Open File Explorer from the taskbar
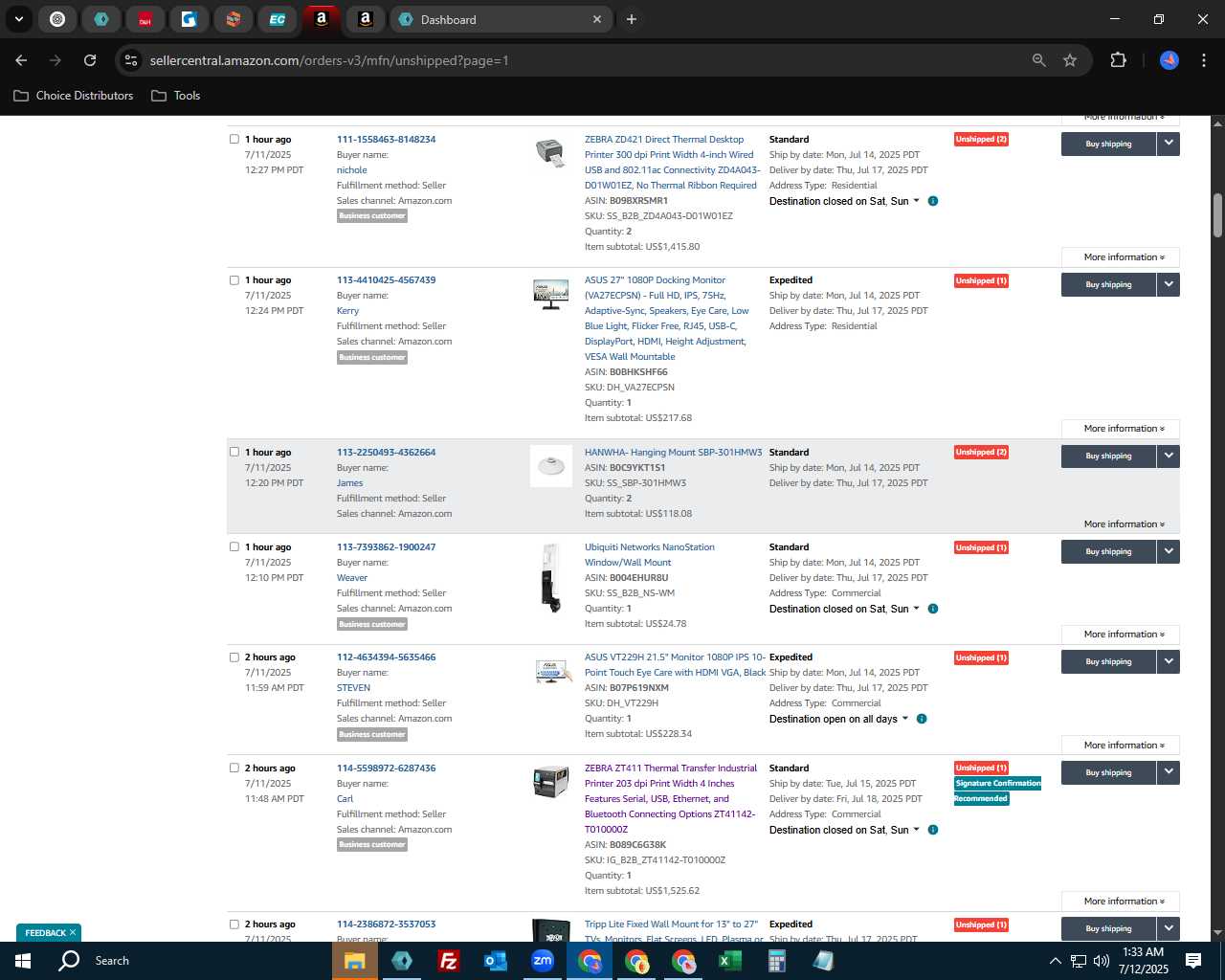This screenshot has width=1225, height=980. [354, 961]
